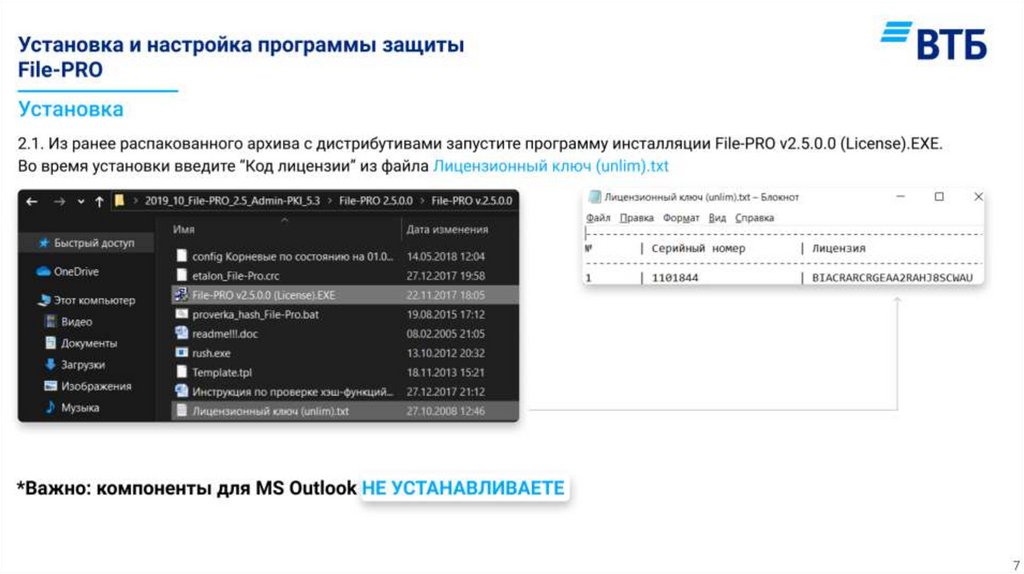Viewport: 1024px width, 574px height.
Task: Click the proverka_hash_File-Pro.bat icon
Action: pyautogui.click(x=182, y=314)
